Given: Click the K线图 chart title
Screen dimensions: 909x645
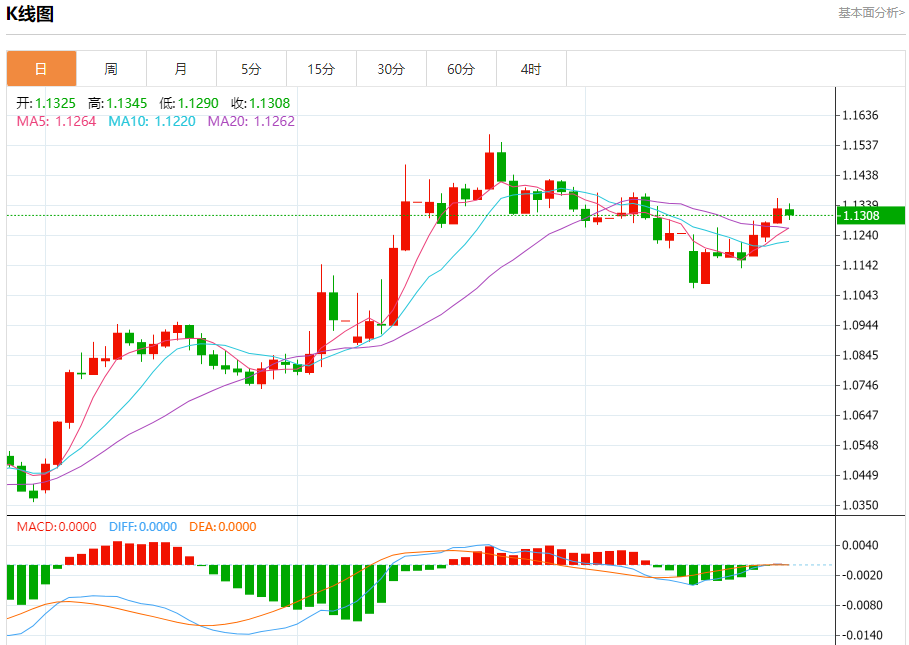Looking at the screenshot, I should pos(30,14).
